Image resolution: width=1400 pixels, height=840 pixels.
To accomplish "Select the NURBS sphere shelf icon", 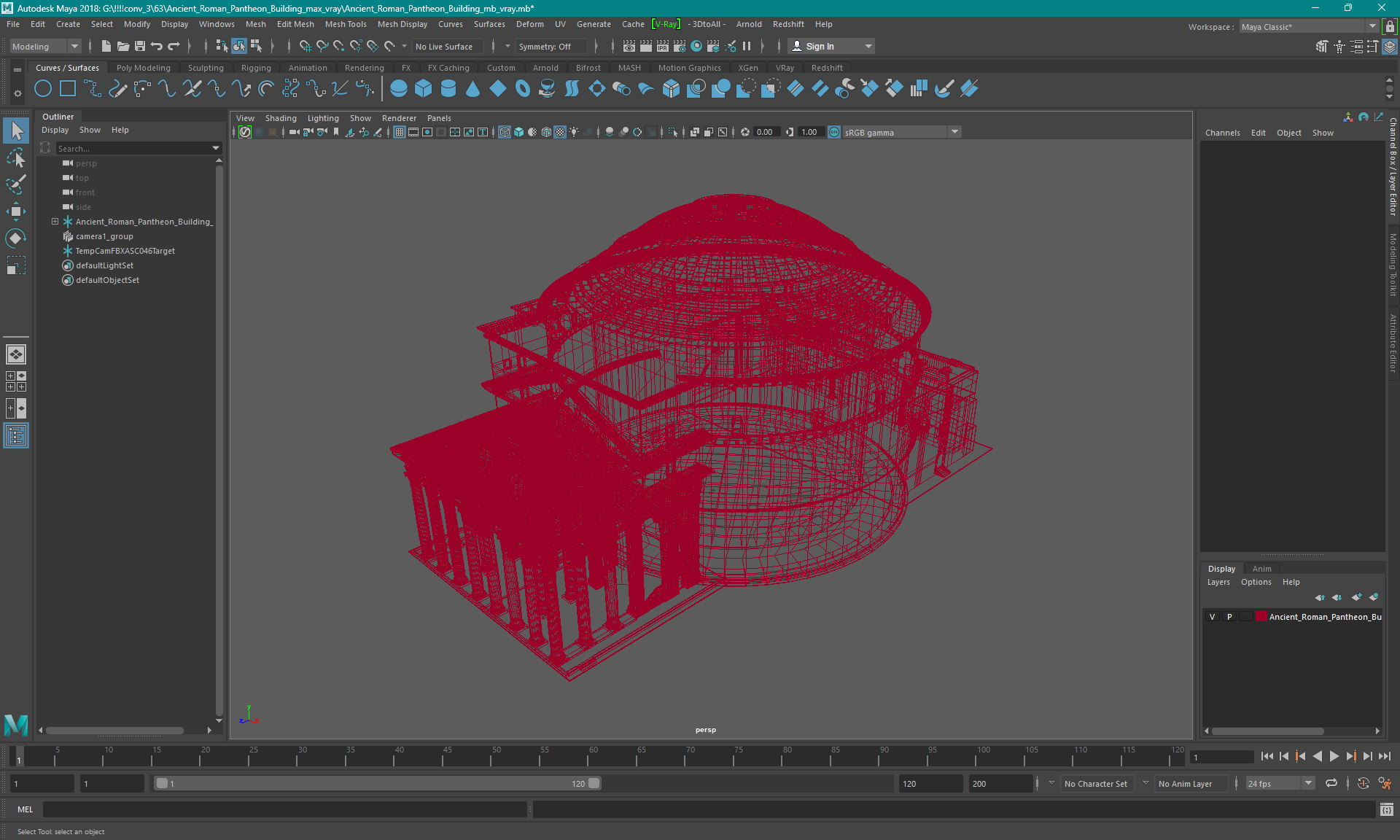I will 398,89.
